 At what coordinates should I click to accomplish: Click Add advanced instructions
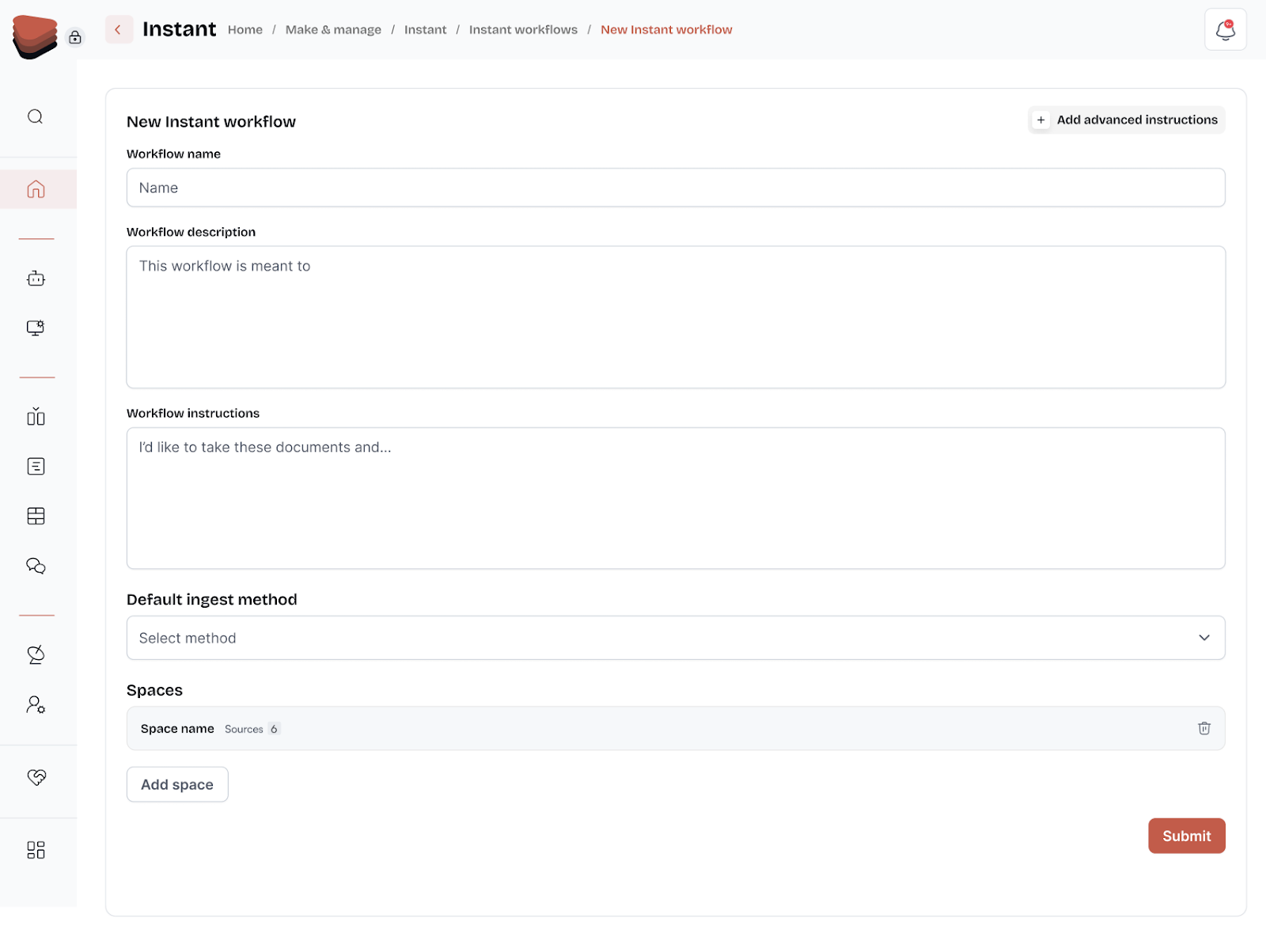coord(1126,119)
